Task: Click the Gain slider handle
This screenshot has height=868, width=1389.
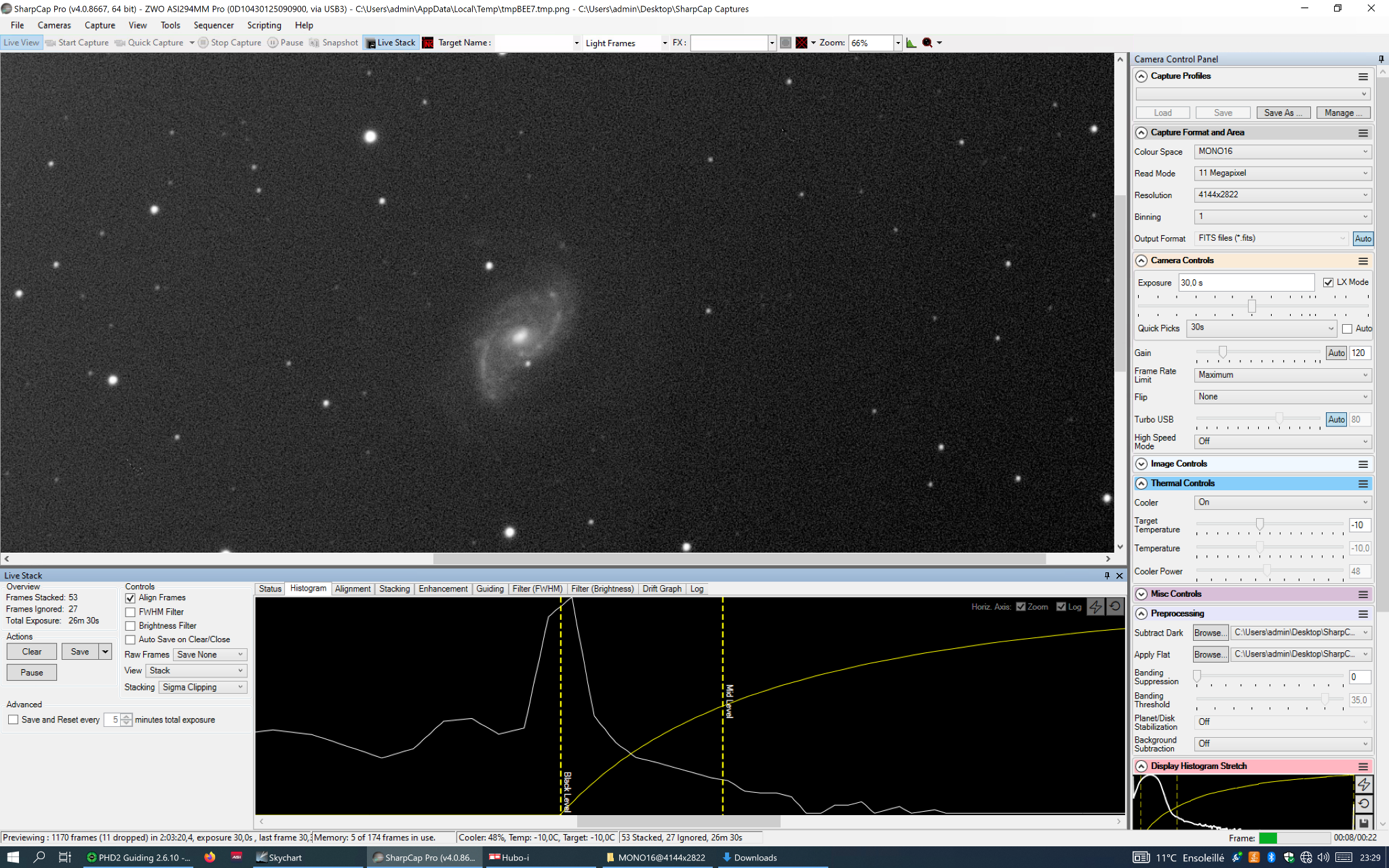Action: [1223, 352]
